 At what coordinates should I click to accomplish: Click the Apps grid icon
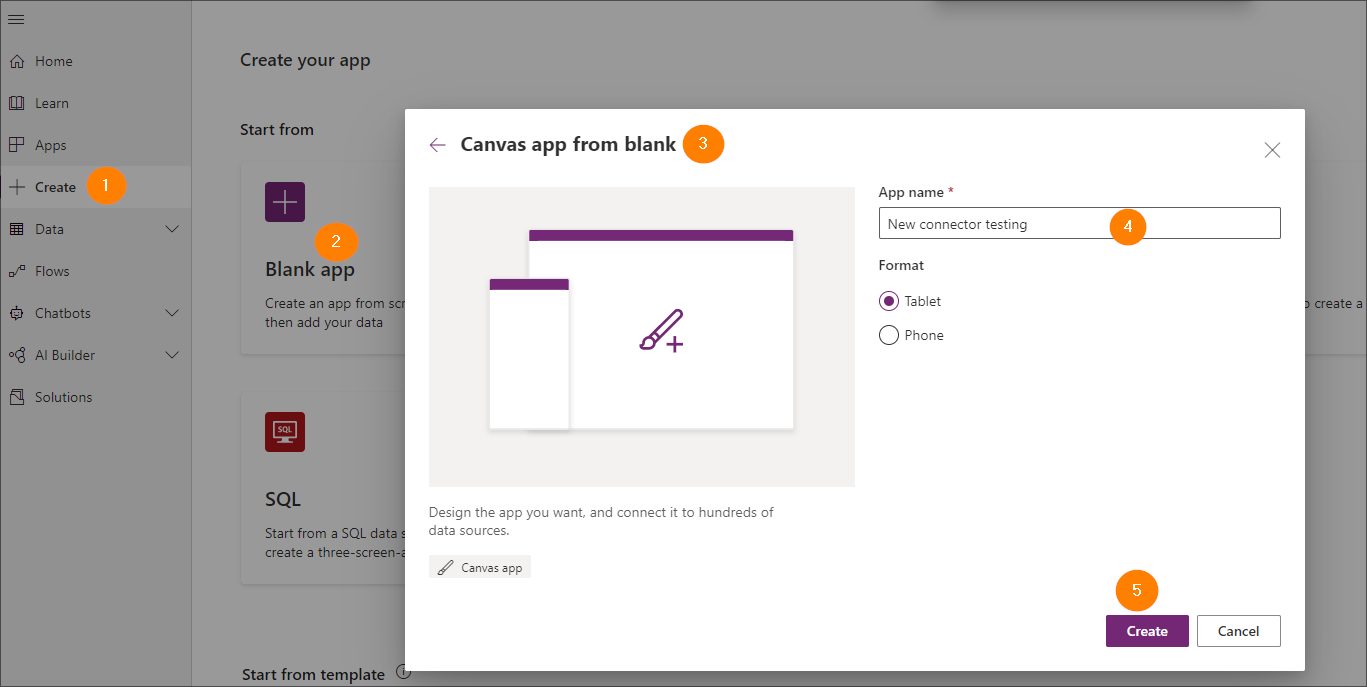coord(16,145)
